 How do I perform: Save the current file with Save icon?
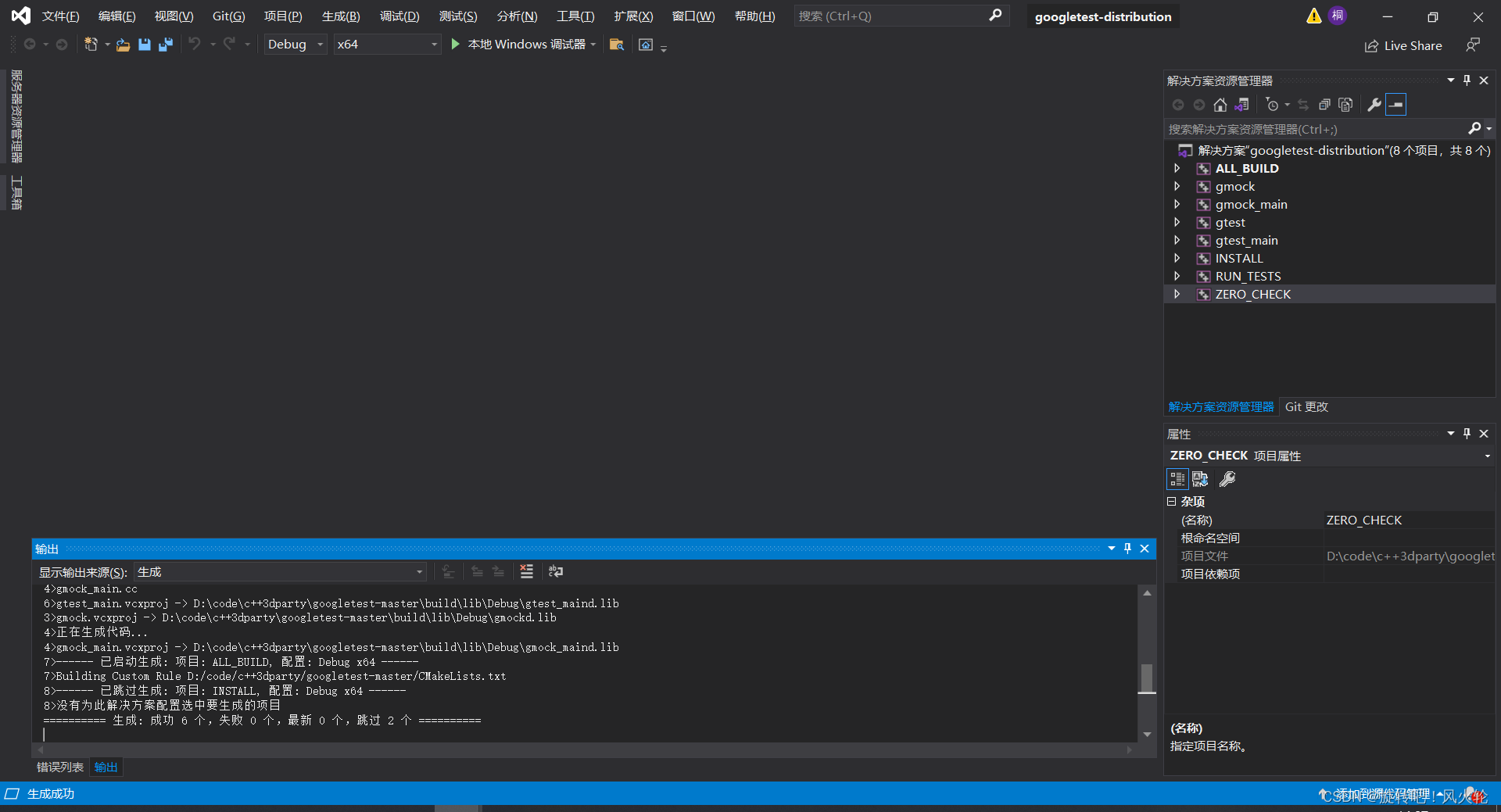click(145, 45)
